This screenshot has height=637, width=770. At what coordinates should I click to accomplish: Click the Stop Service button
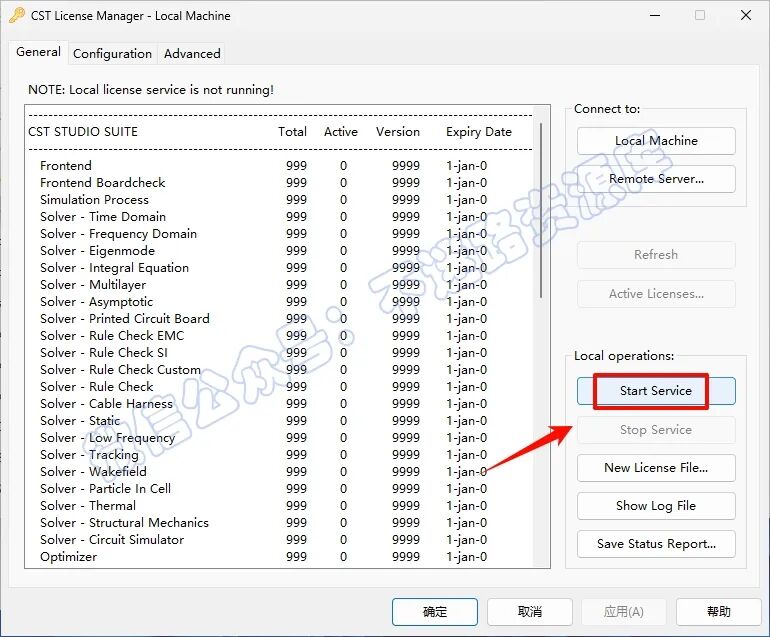tap(656, 430)
